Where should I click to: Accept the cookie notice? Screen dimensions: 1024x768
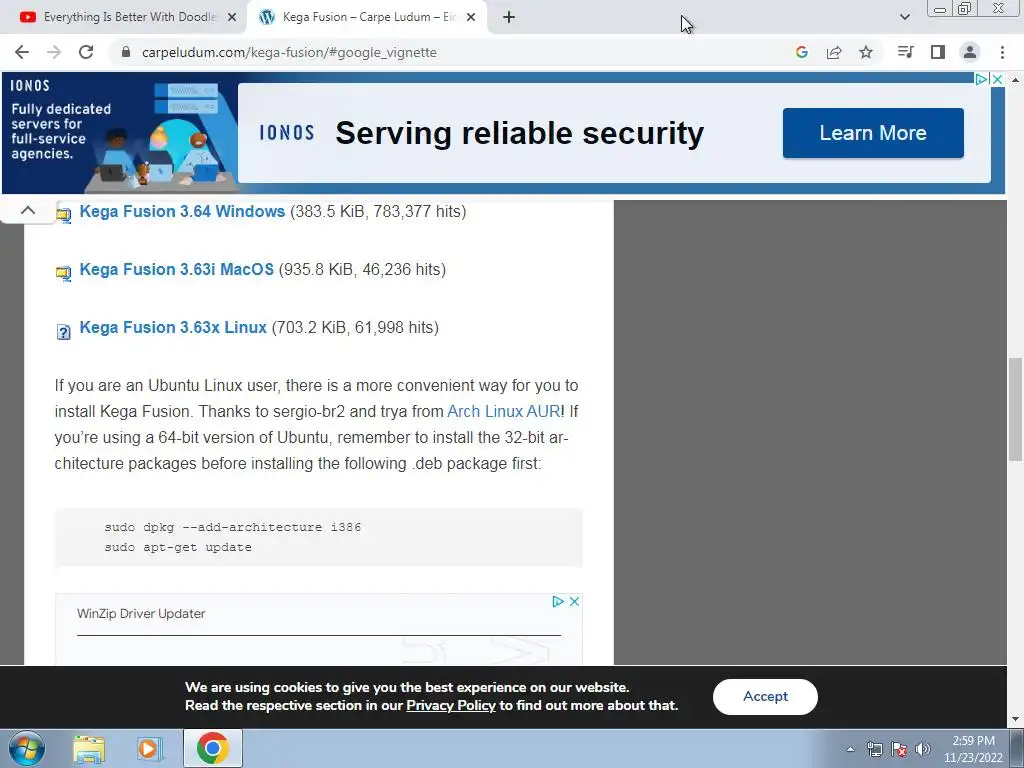[x=765, y=697]
